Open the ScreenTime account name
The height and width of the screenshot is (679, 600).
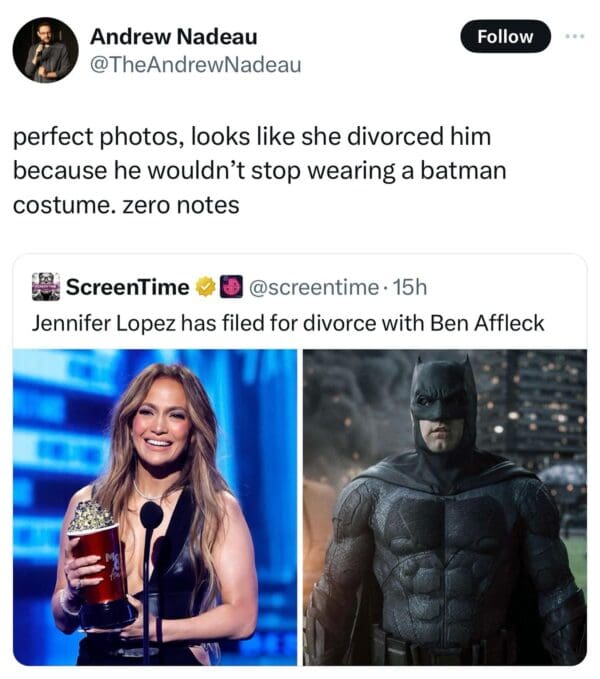point(127,288)
